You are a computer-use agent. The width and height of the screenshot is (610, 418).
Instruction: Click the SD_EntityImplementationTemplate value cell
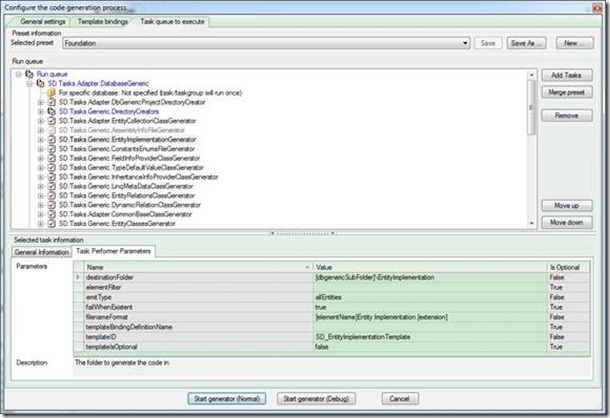[x=430, y=337]
